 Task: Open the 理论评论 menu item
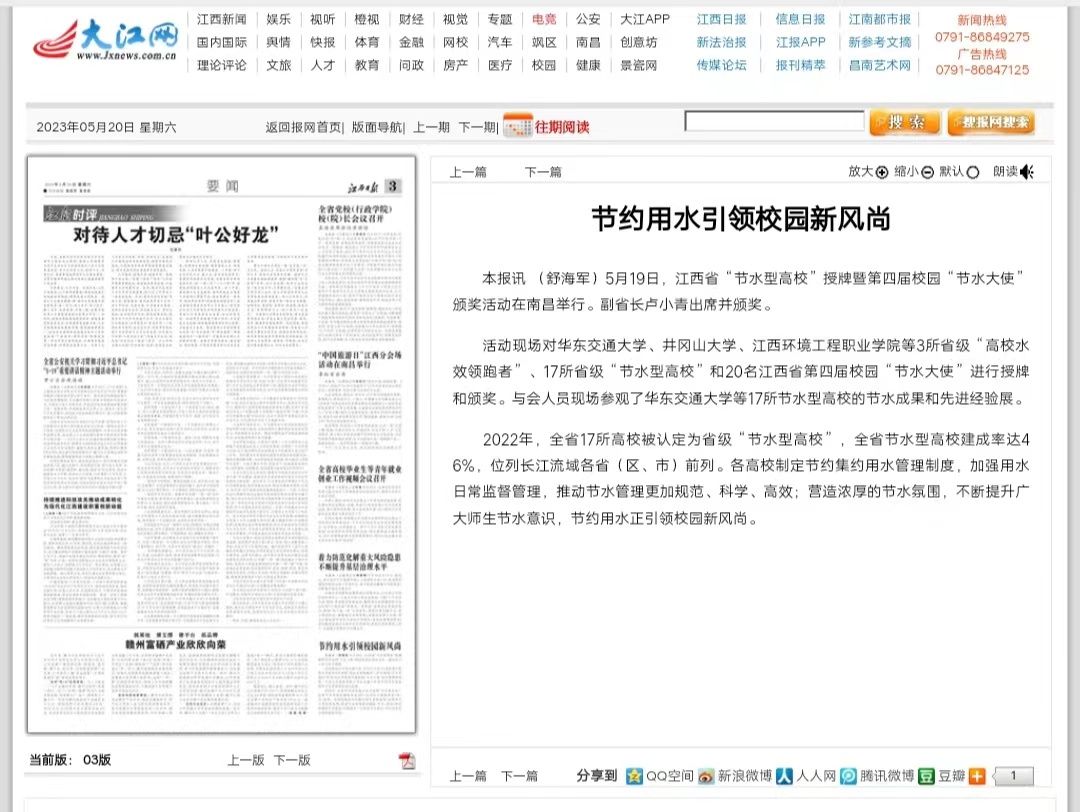(221, 65)
